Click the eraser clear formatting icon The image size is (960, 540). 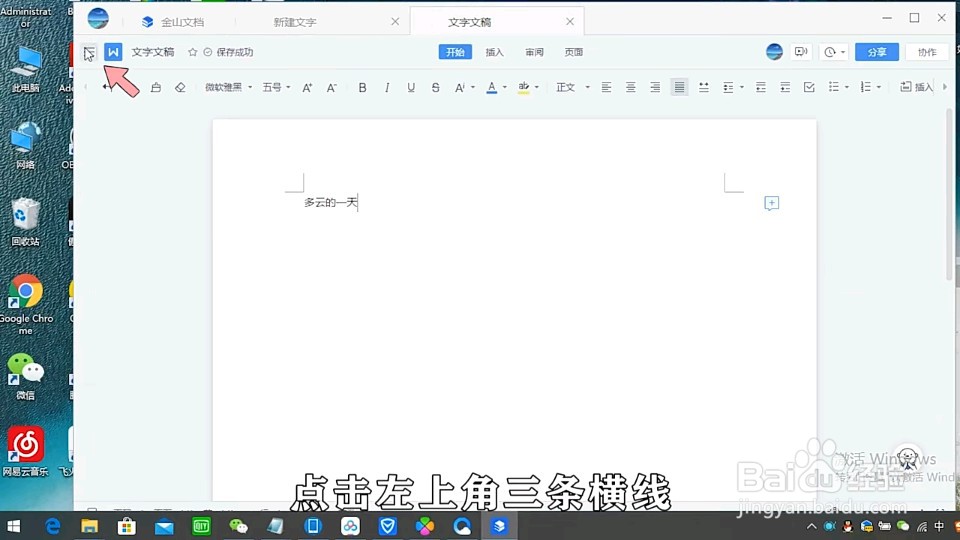(x=180, y=88)
